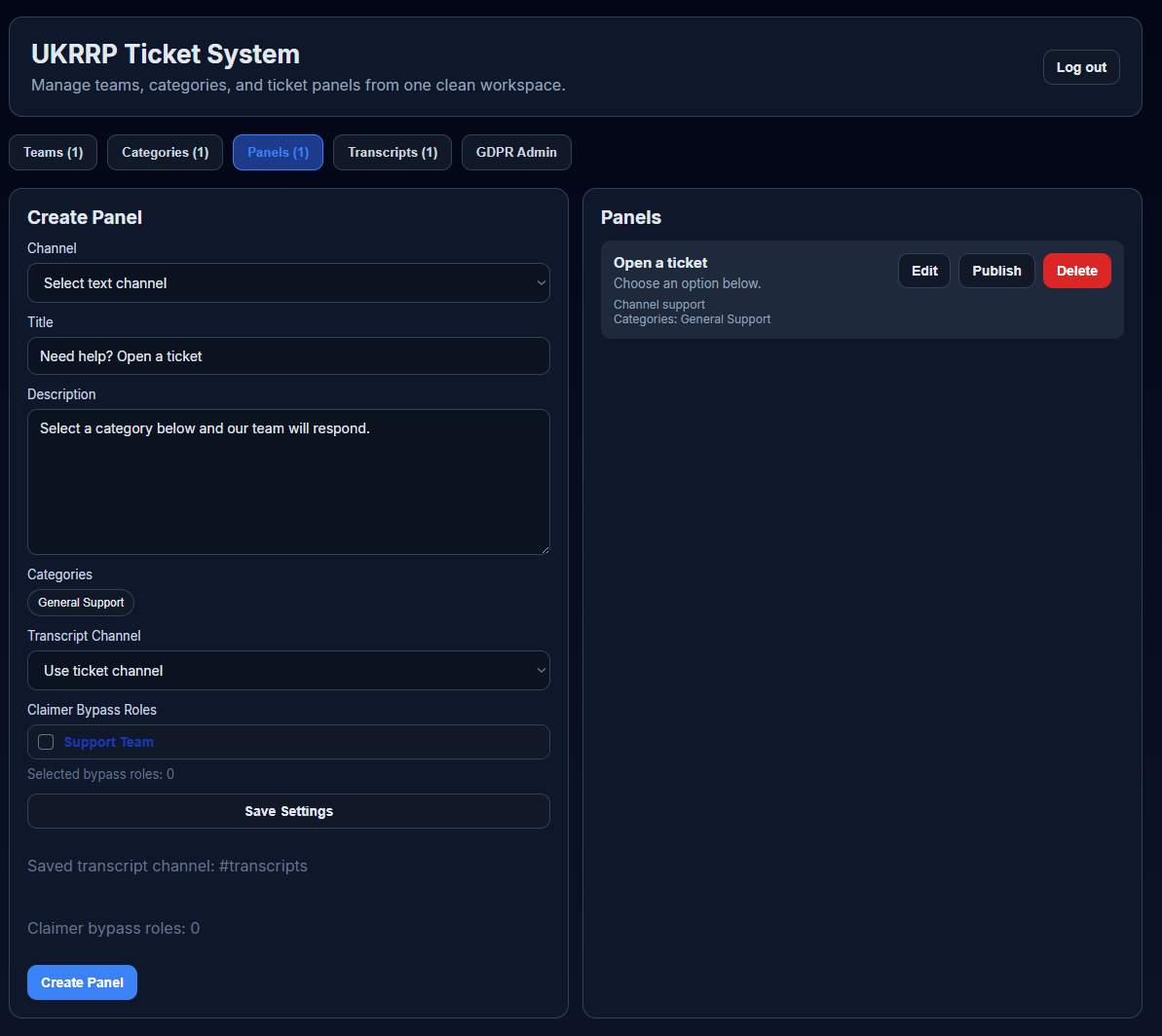The width and height of the screenshot is (1162, 1036).
Task: Publish the Open a ticket panel
Action: point(995,270)
